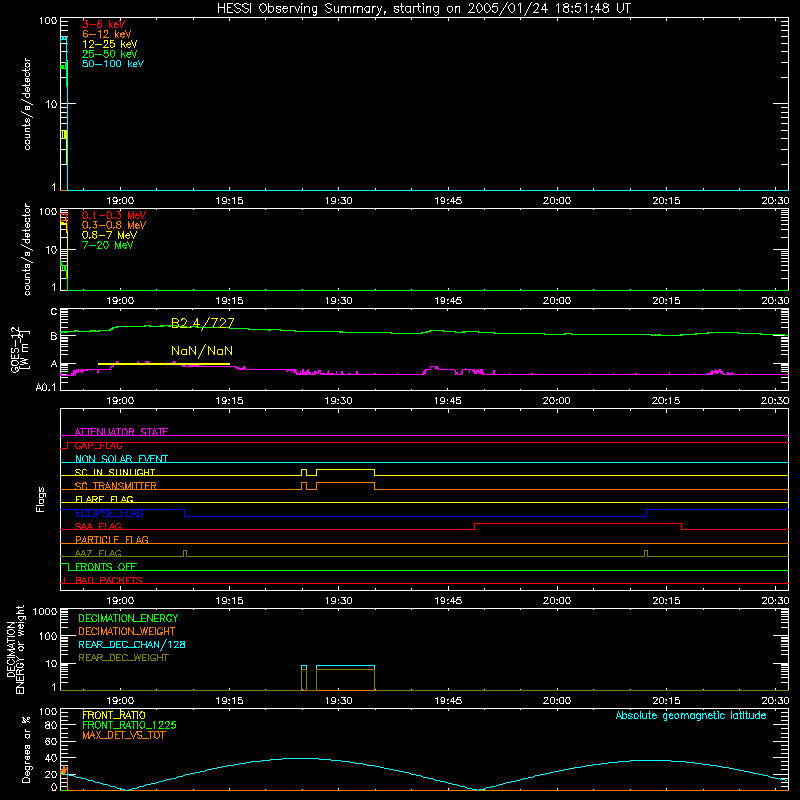Select the red 3-6 keV legend entry

click(104, 24)
